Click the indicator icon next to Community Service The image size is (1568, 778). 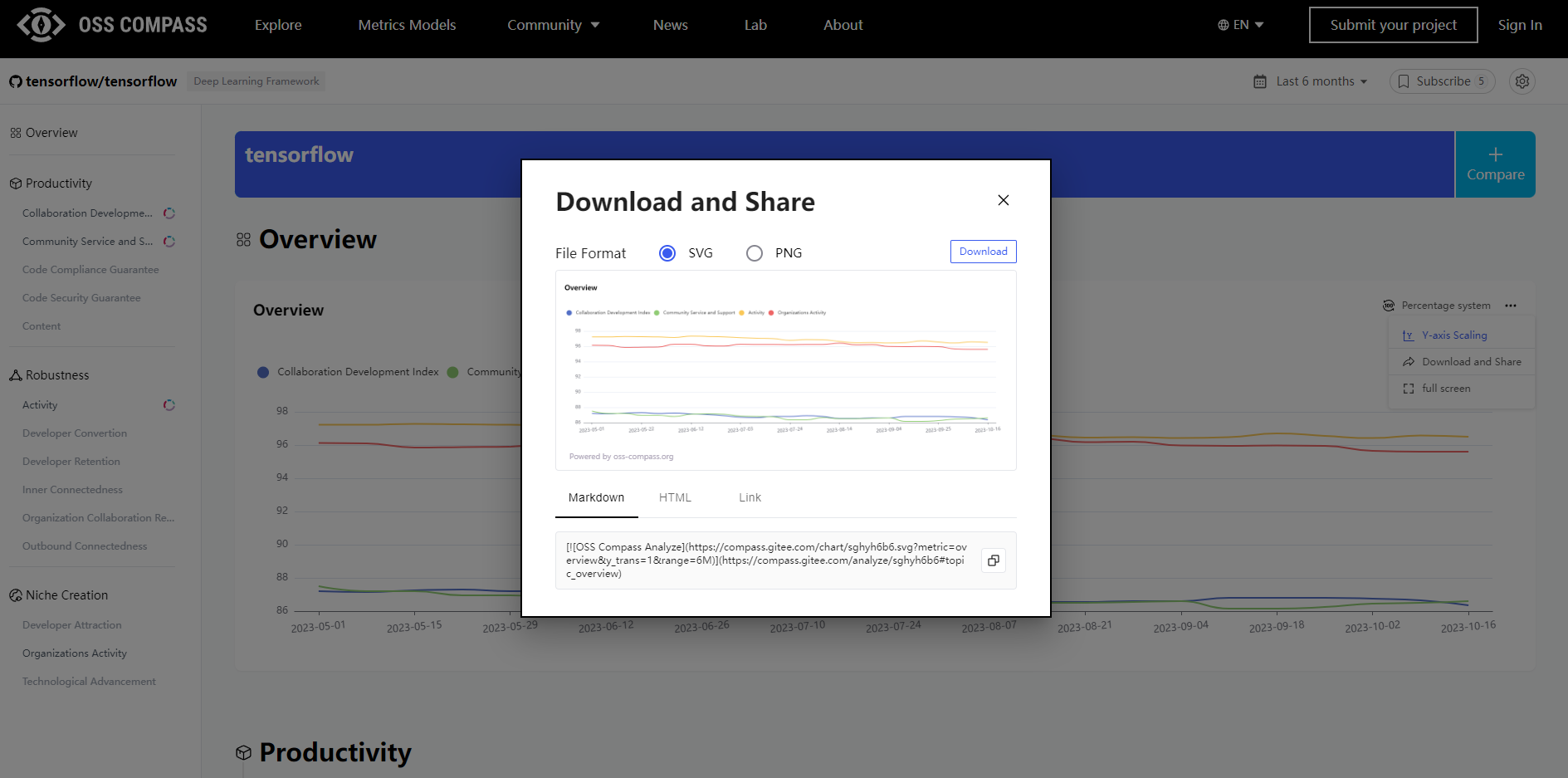point(169,242)
